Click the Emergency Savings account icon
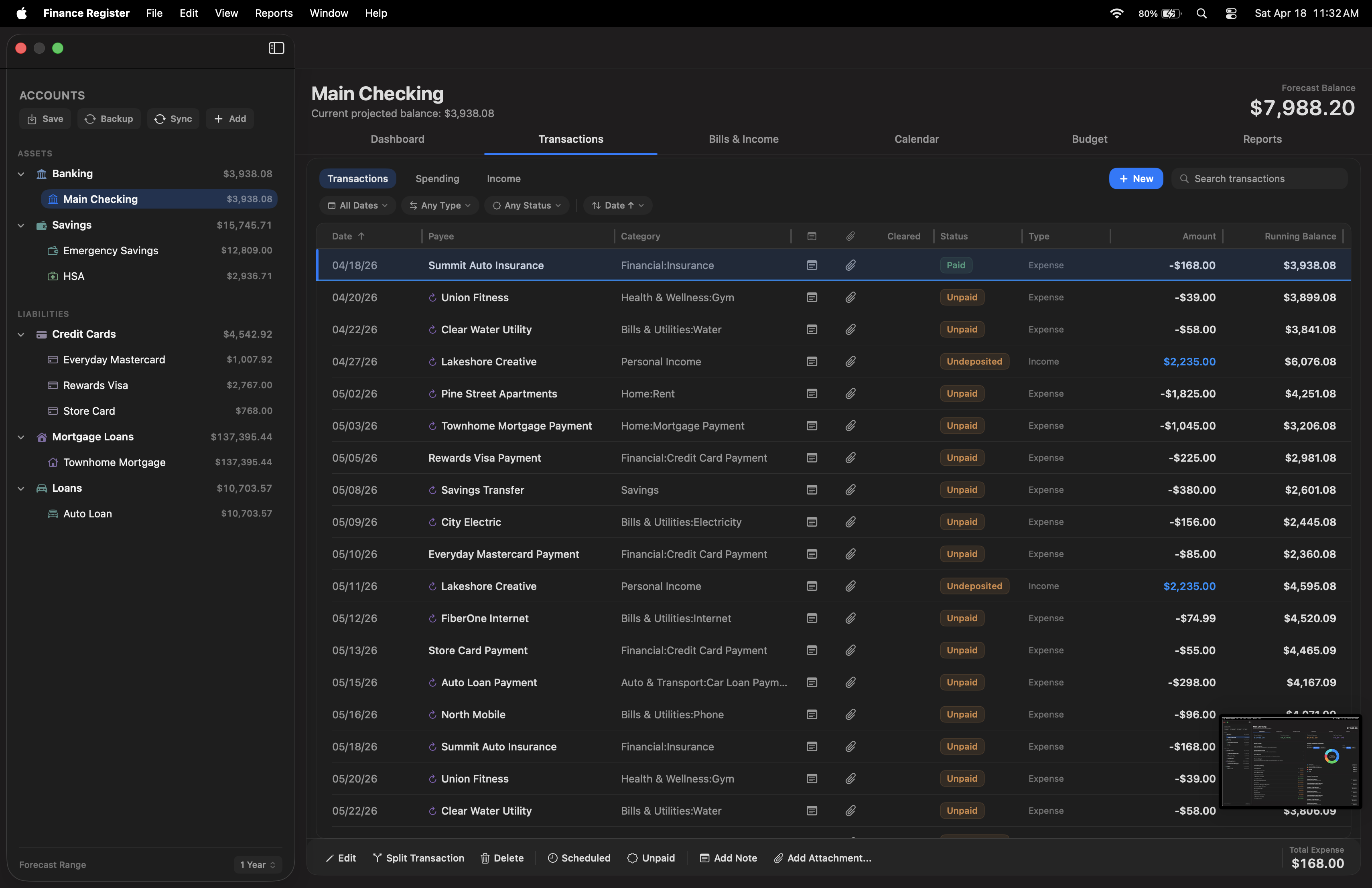The image size is (1372, 888). click(53, 251)
